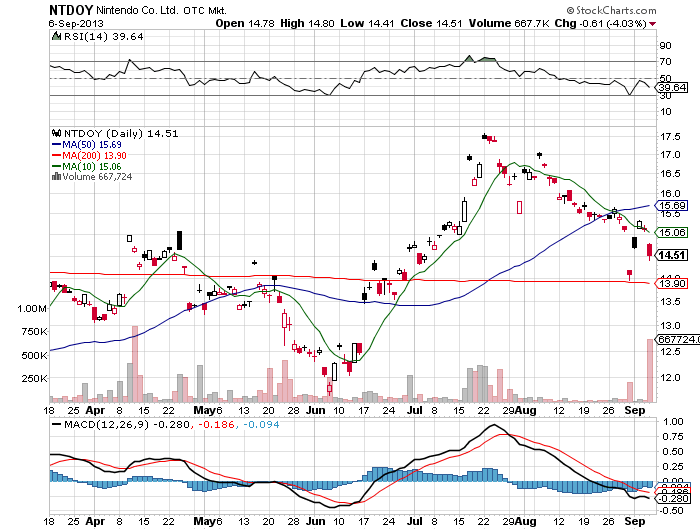Image resolution: width=700 pixels, height=530 pixels.
Task: Click the 'MA(200) 13.90' legend text
Action: click(x=94, y=155)
